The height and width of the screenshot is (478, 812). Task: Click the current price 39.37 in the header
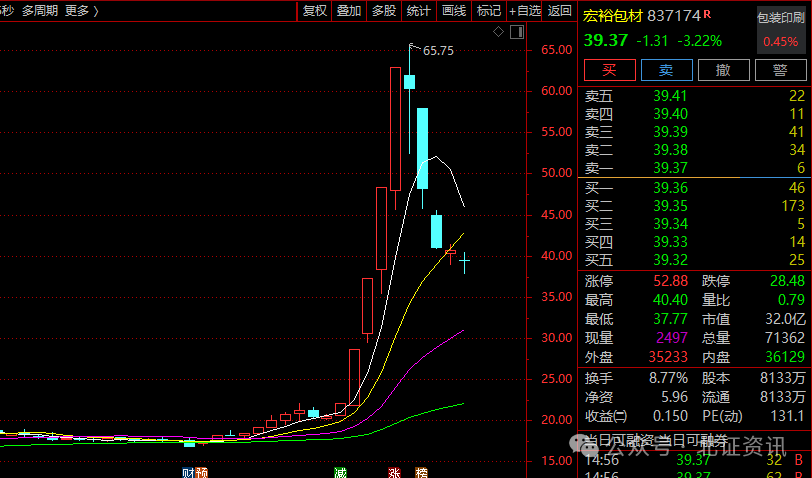[606, 40]
